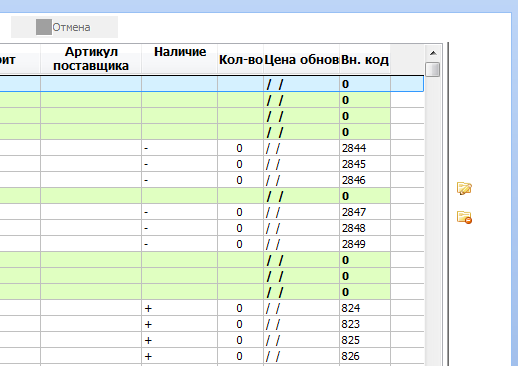
Task: Click the Наличие minus cell in row 2846
Action: (180, 180)
